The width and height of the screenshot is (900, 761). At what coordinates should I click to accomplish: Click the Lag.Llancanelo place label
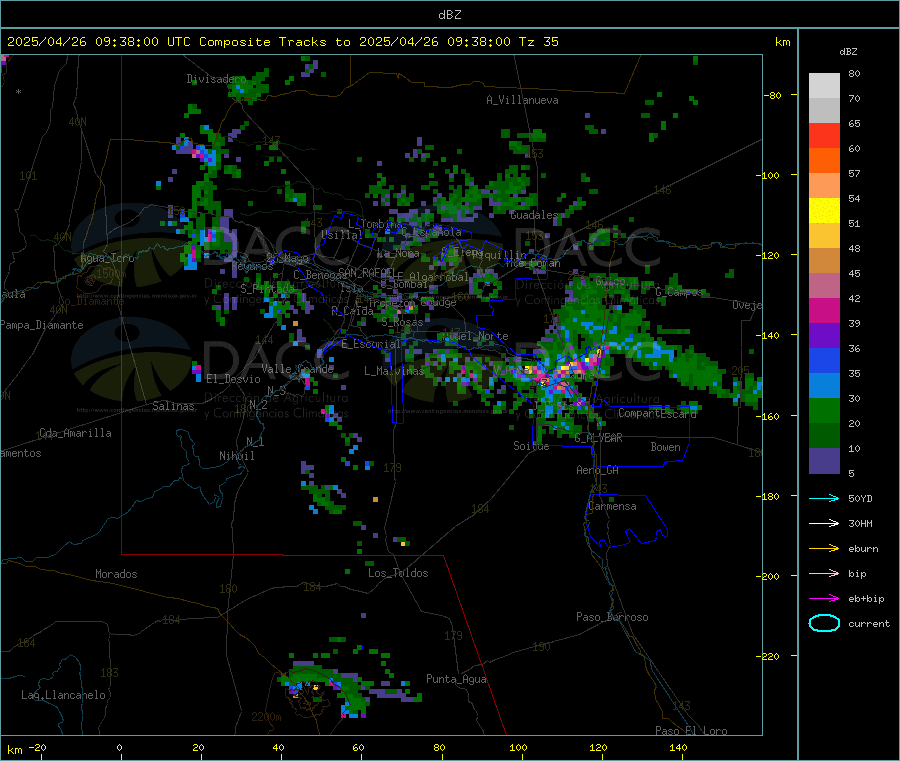[63, 695]
